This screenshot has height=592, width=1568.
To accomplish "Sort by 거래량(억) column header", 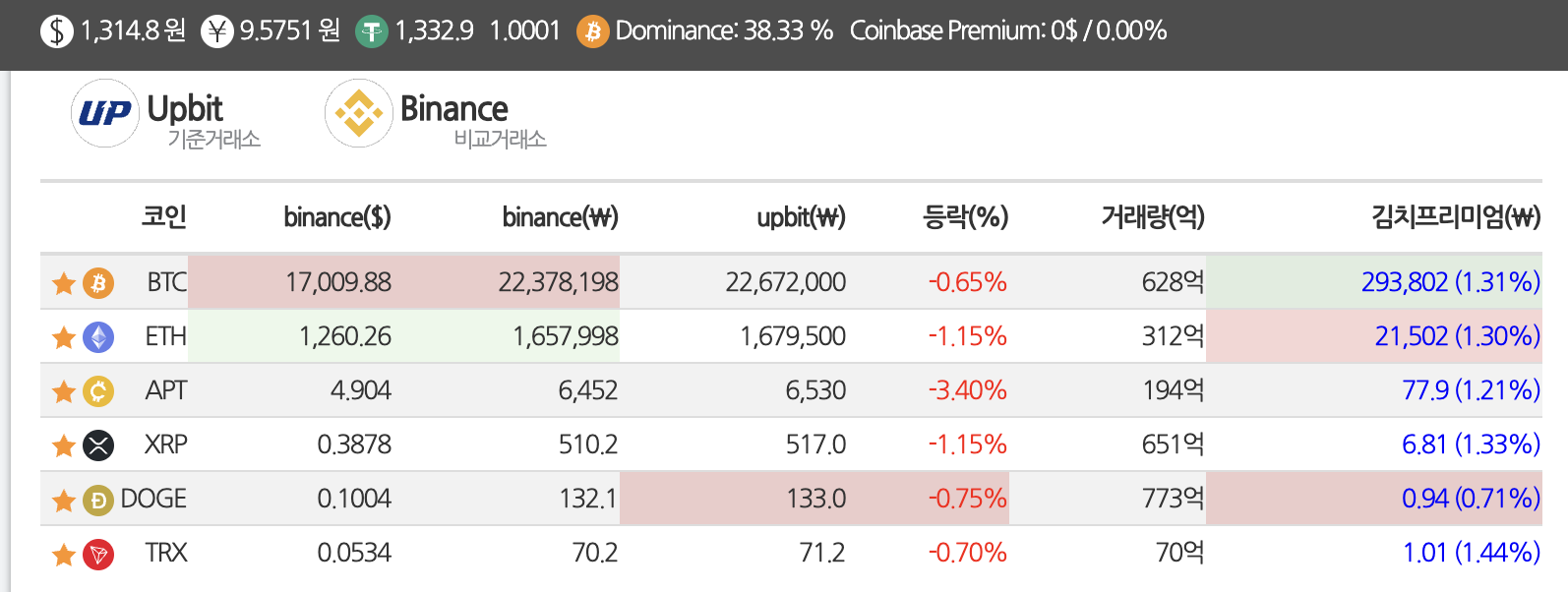I will (1153, 216).
